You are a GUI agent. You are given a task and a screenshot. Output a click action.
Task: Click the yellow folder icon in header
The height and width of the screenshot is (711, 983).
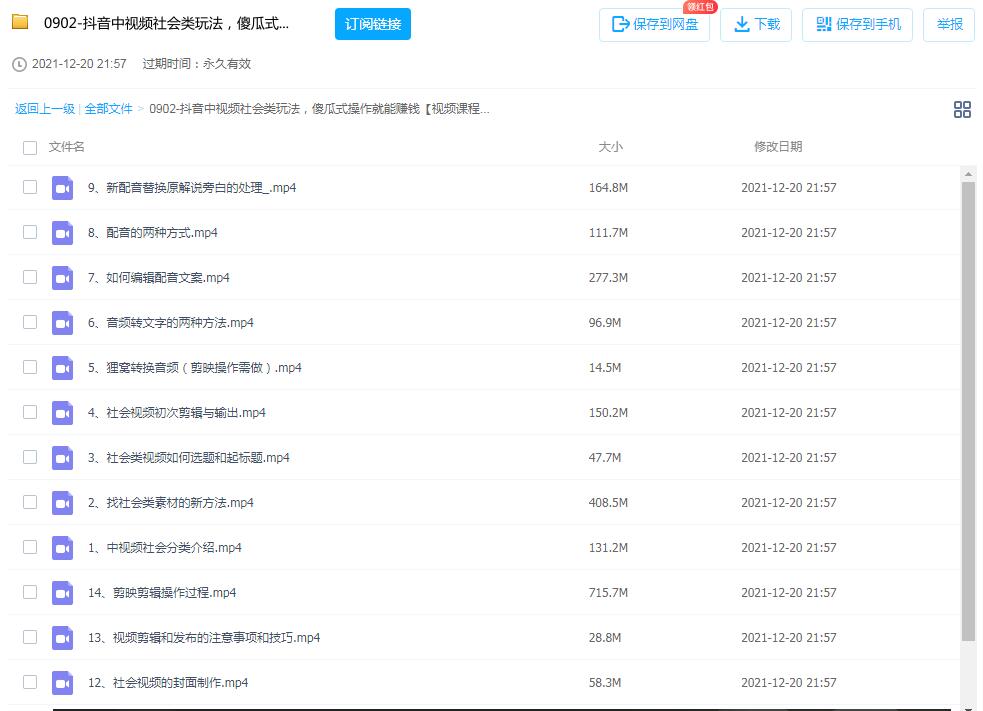(20, 22)
